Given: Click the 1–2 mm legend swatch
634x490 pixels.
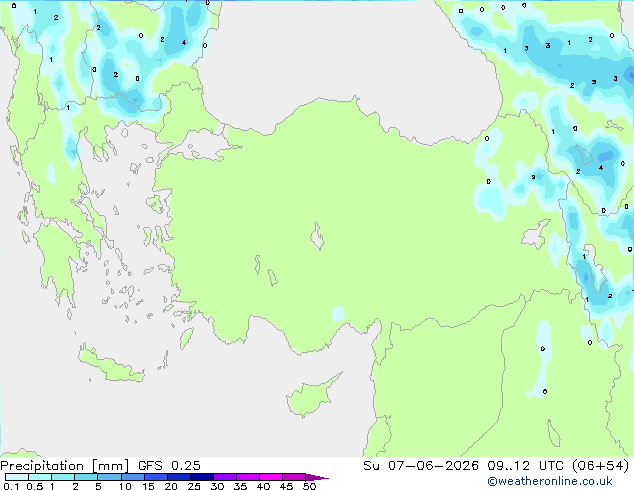Looking at the screenshot, I should pyautogui.click(x=63, y=477).
